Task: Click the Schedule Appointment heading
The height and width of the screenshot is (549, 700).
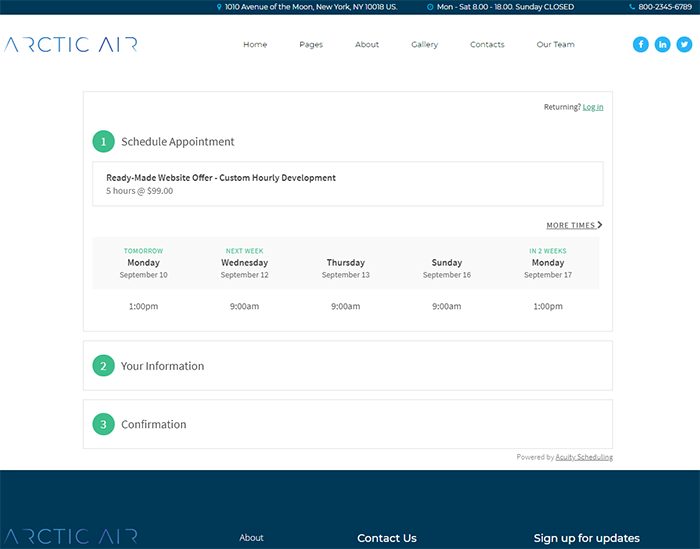Action: point(178,141)
